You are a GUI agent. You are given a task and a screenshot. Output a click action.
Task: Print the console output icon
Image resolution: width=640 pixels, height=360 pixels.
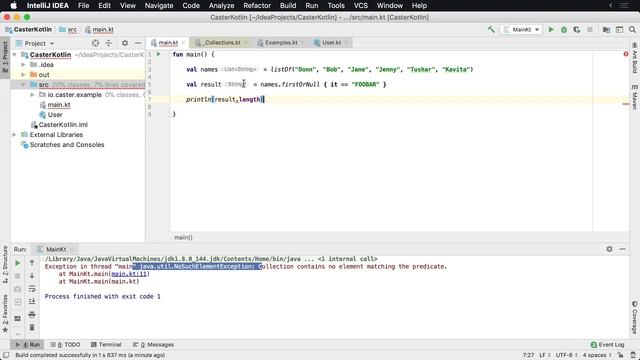click(x=32, y=315)
